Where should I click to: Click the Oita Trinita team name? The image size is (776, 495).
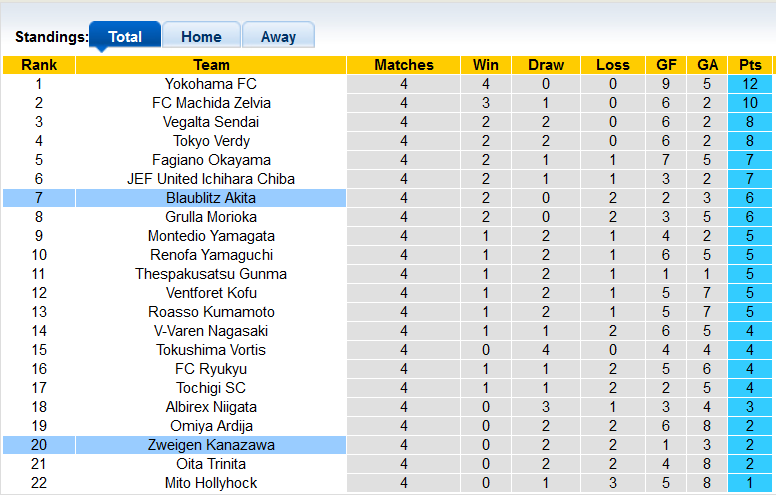(x=211, y=464)
